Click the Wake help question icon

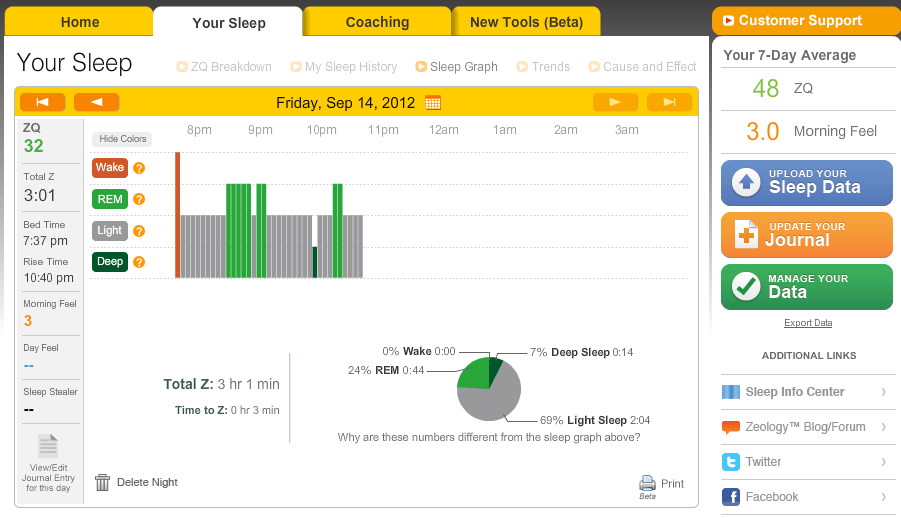tap(139, 168)
